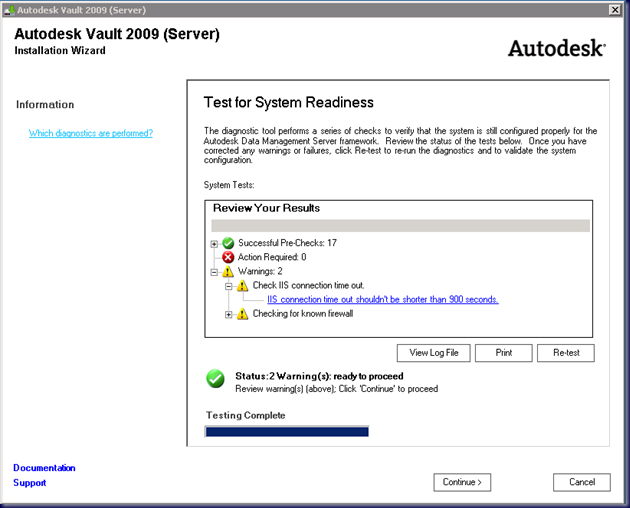Expand the Successful Pre-Checks node

click(214, 244)
